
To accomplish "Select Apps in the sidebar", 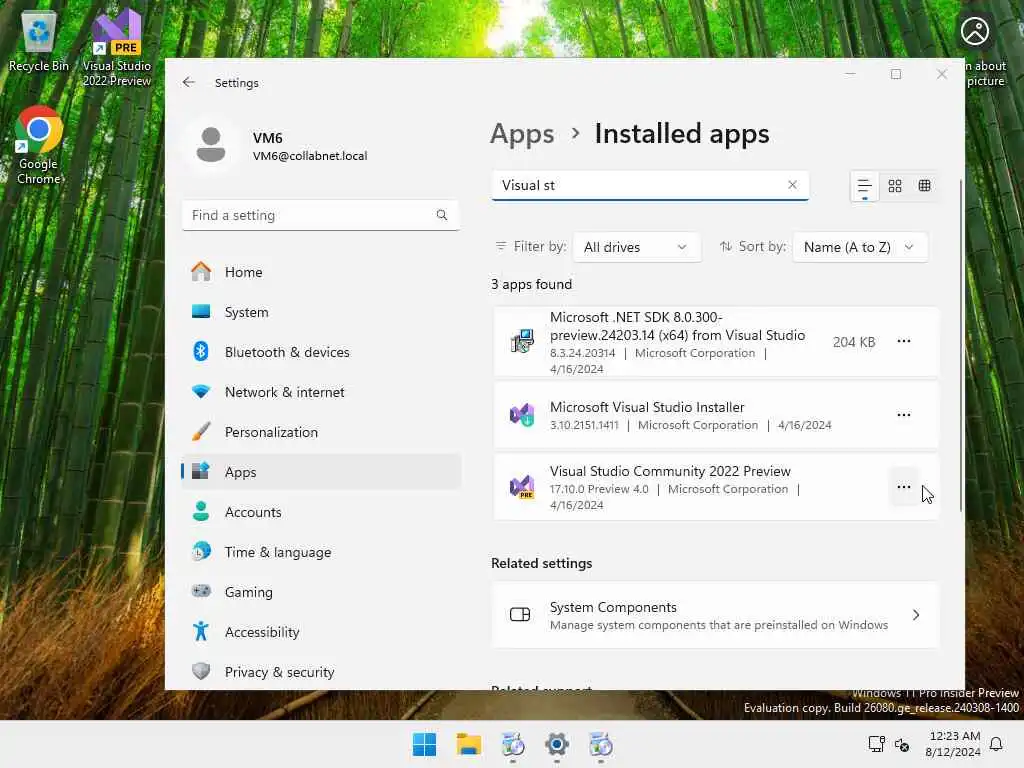I will [321, 472].
